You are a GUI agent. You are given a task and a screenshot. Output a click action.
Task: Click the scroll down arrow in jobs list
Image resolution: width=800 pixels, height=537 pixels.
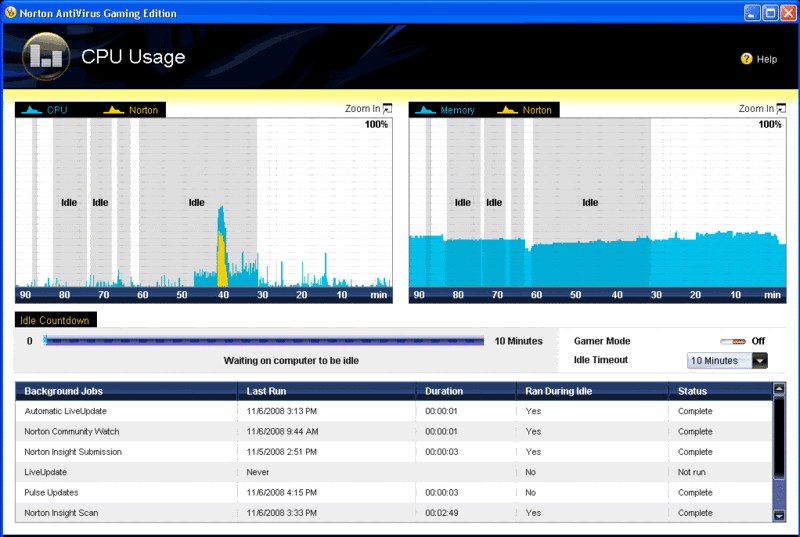tap(779, 515)
